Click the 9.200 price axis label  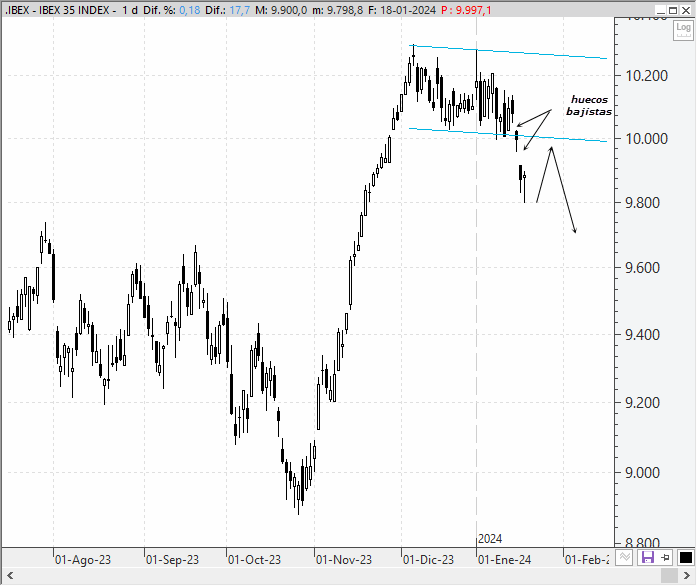[x=642, y=403]
